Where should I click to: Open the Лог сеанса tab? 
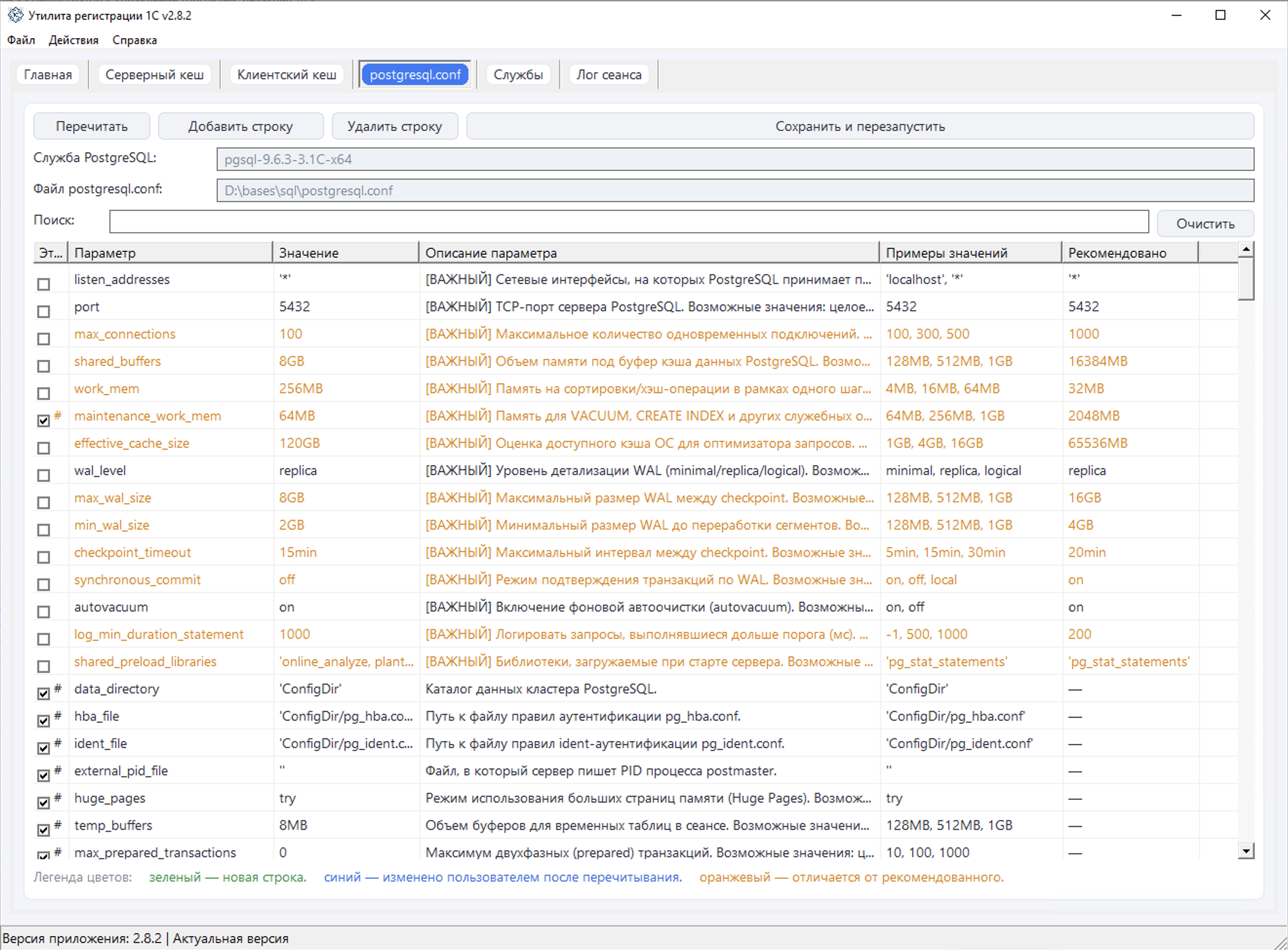point(608,75)
